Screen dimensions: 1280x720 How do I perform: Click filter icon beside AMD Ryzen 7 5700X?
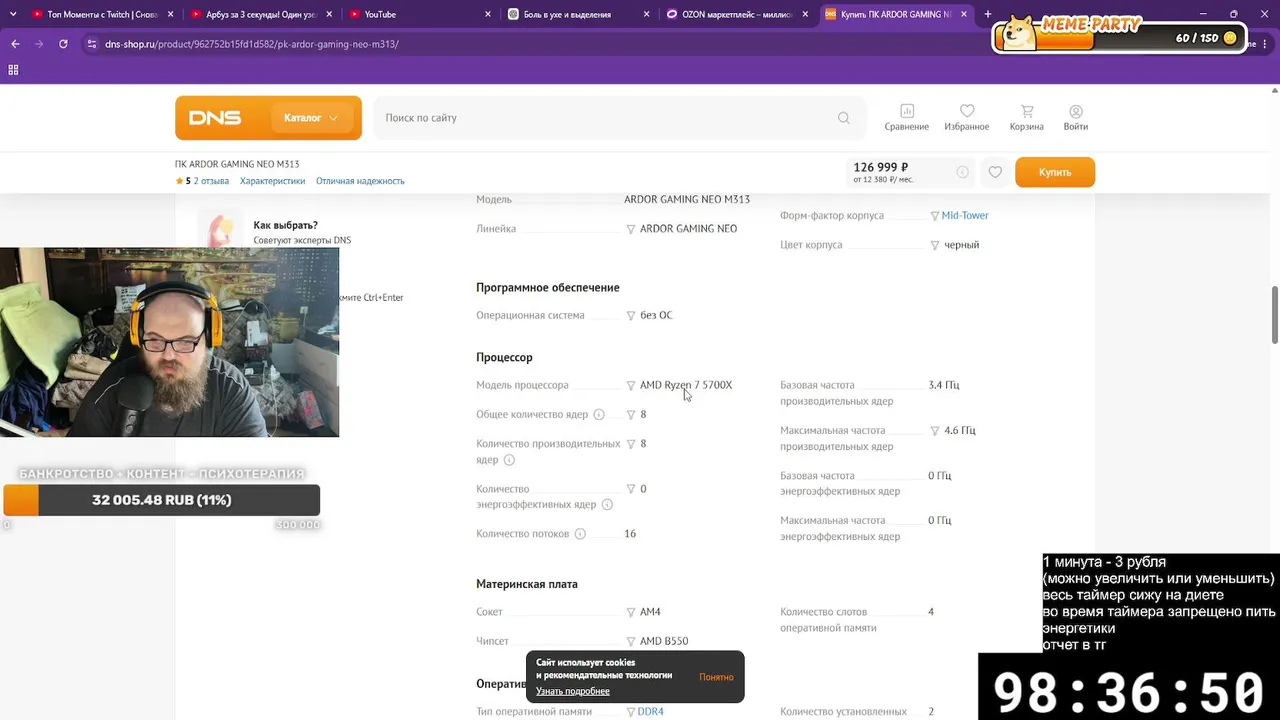[x=631, y=386]
